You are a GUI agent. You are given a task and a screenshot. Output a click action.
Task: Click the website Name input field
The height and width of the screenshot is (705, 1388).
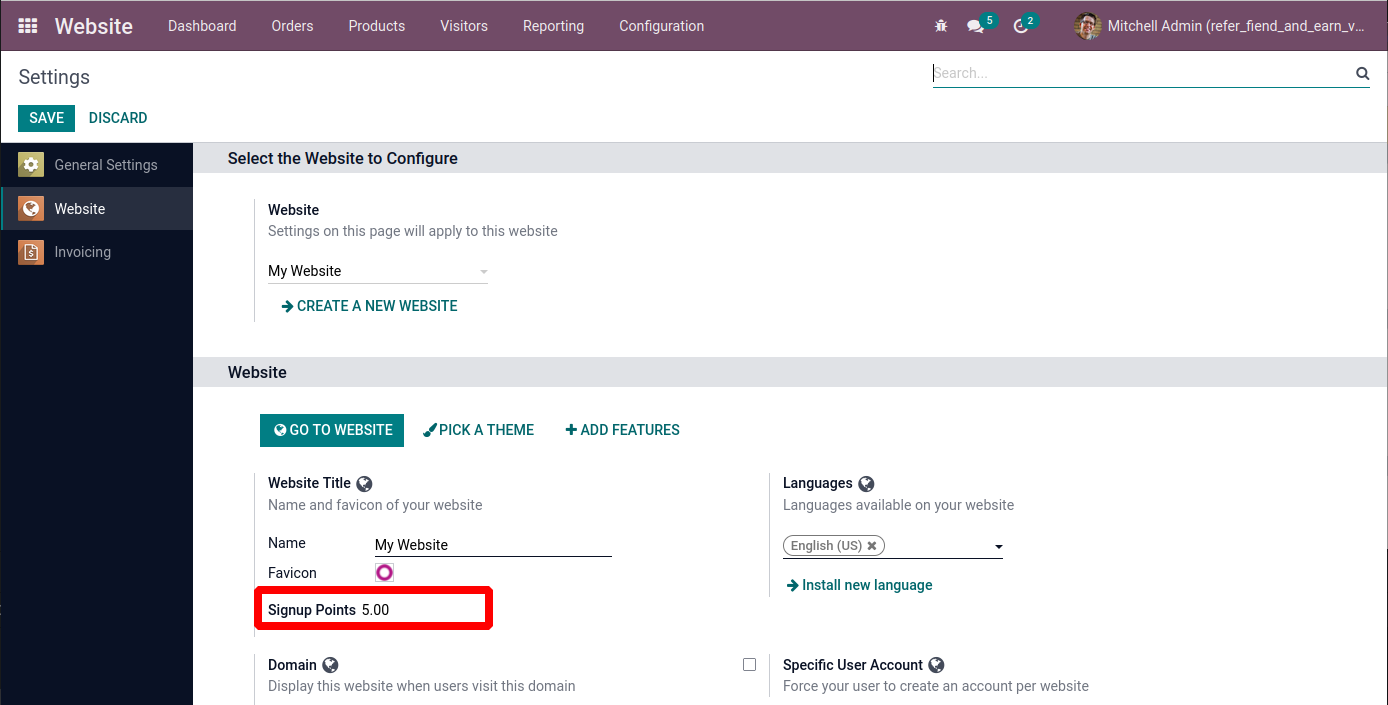(x=492, y=545)
